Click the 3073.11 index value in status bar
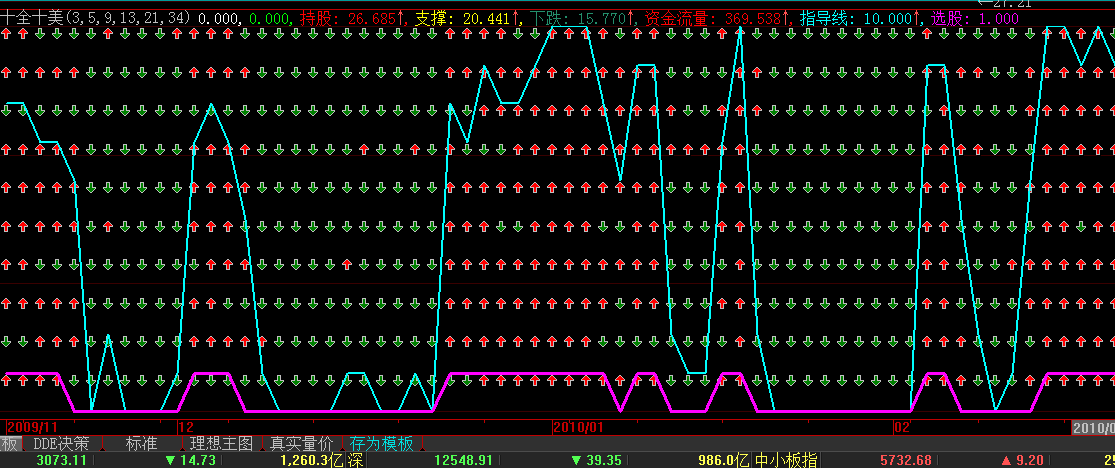1115x468 pixels. (x=60, y=460)
